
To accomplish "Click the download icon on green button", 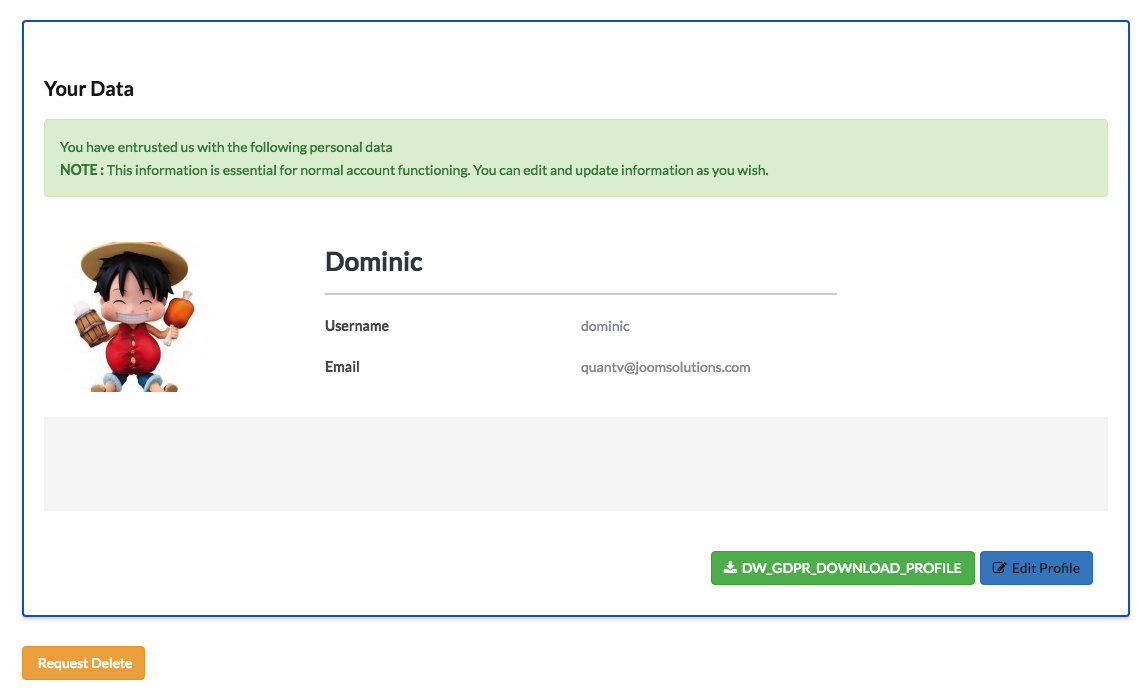I will tap(730, 568).
